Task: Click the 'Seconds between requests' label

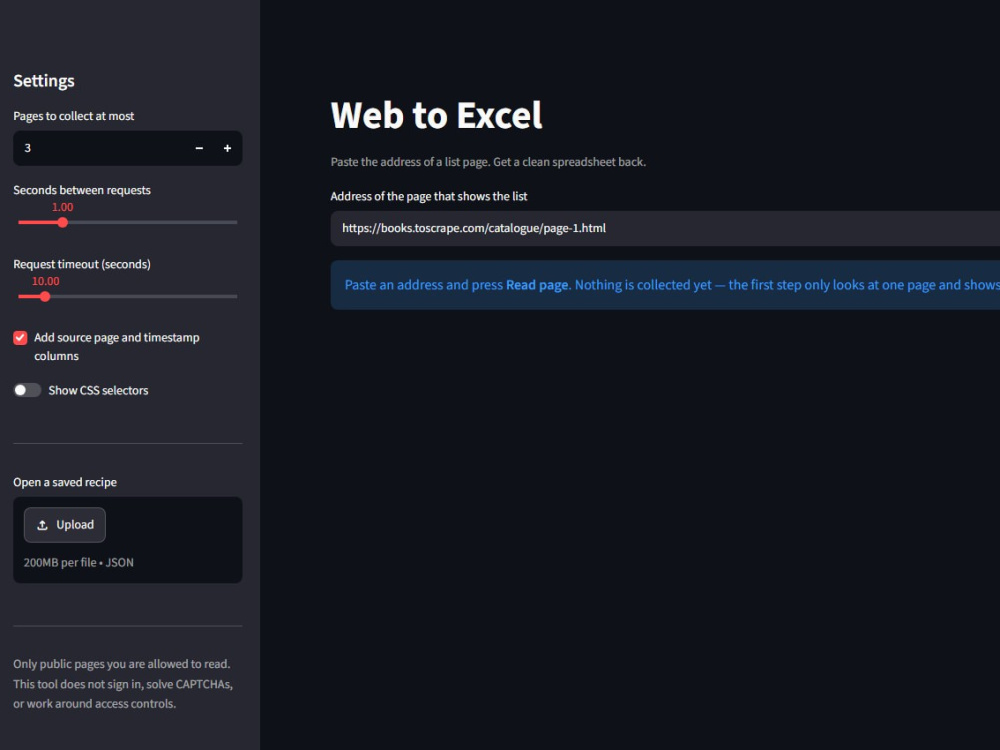Action: [x=82, y=190]
